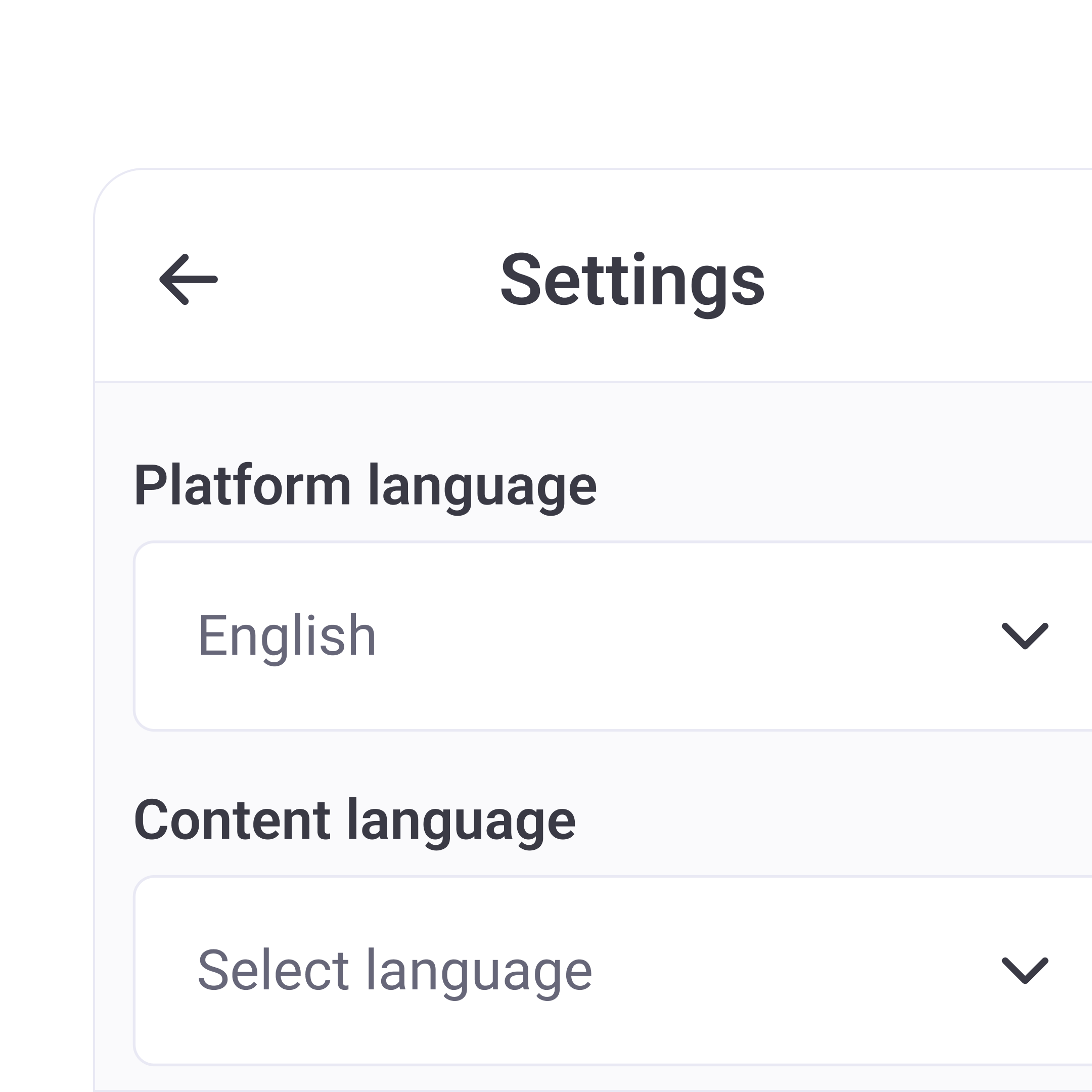Click the "Platform language" label
The width and height of the screenshot is (1092, 1092).
(x=365, y=485)
